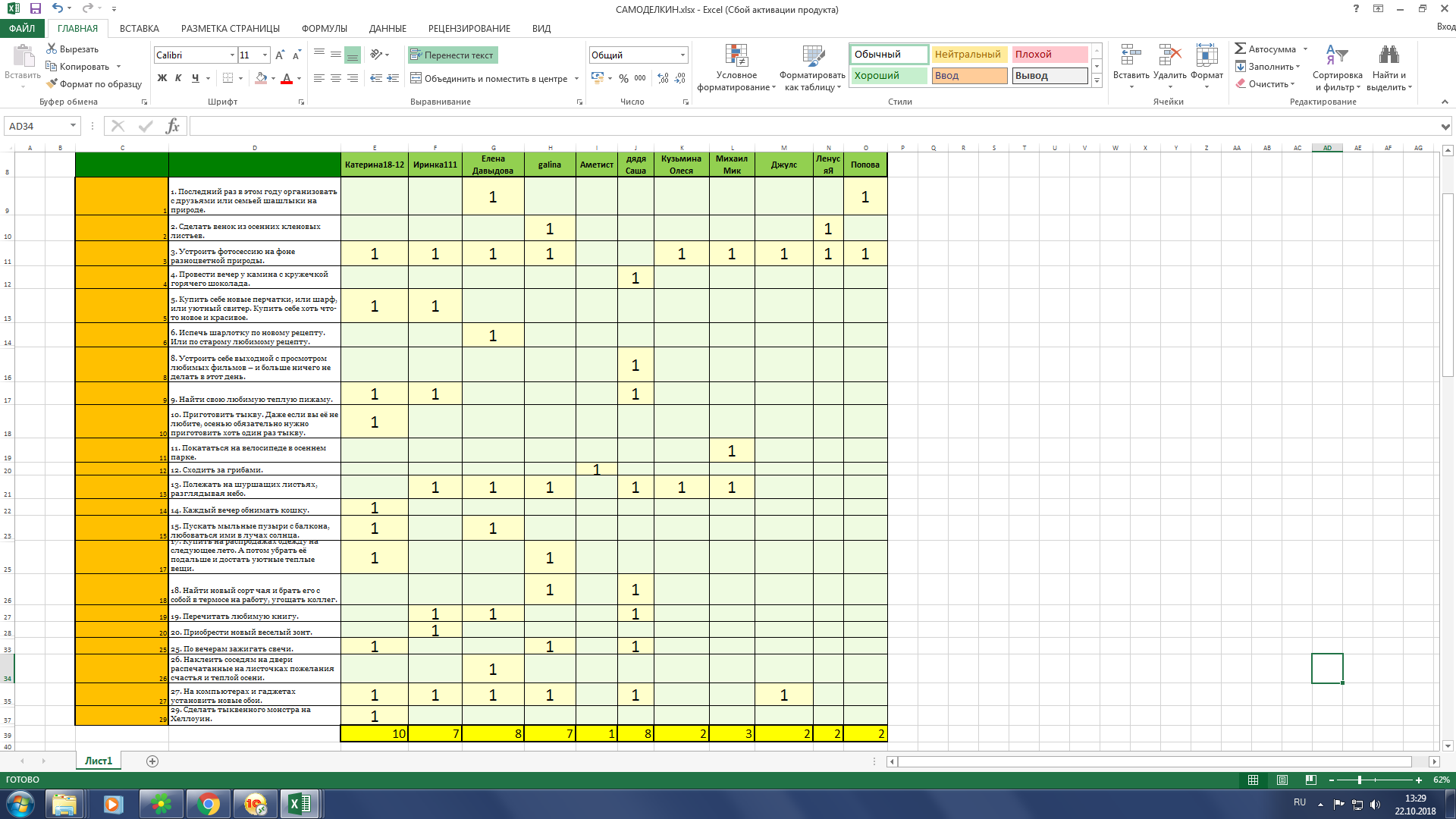Click the Paste (Вставить) clipboard icon
The image size is (1456, 819).
[23, 57]
